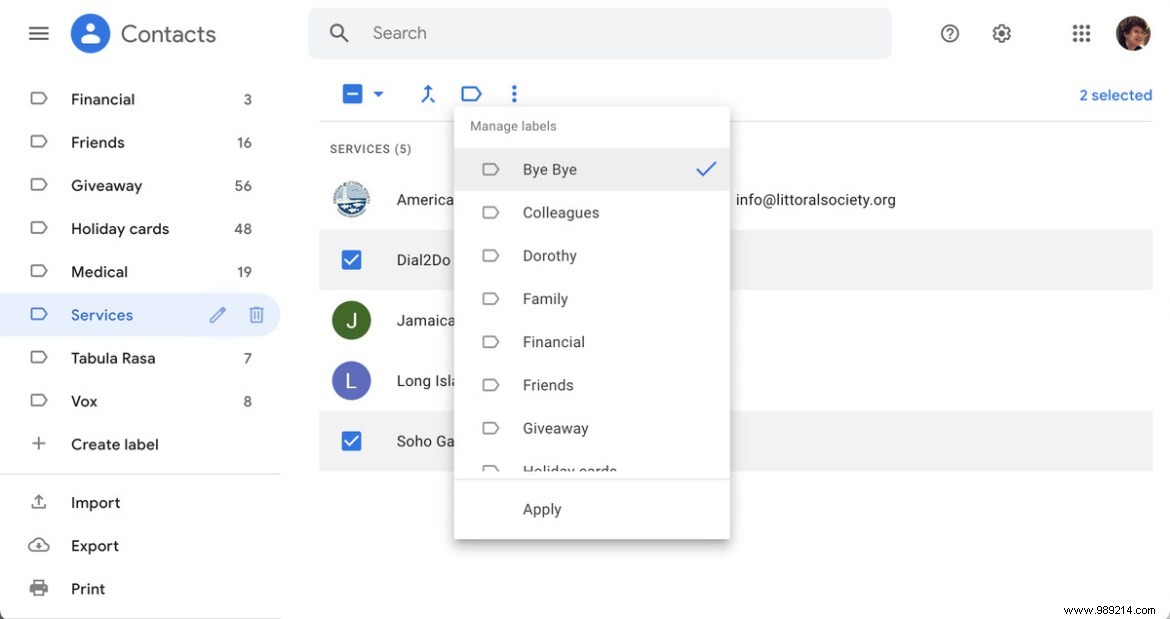The height and width of the screenshot is (619, 1170).
Task: Deselect the Soho contact checkbox
Action: click(351, 440)
